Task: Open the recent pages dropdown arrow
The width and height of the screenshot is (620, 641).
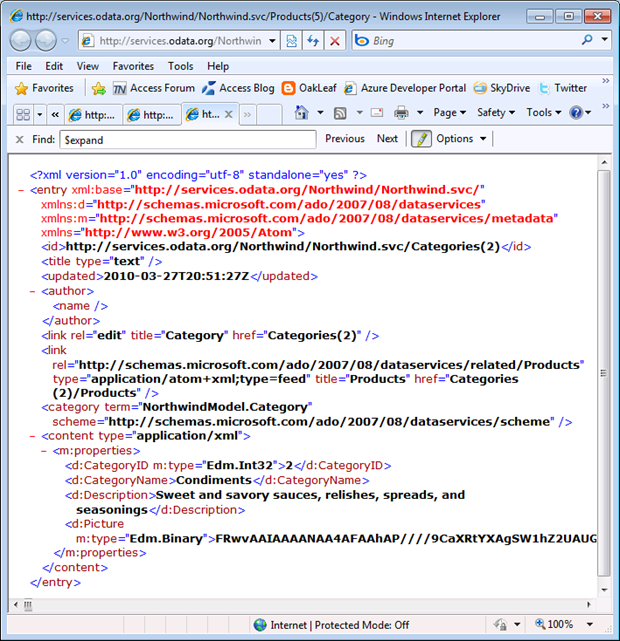Action: (x=65, y=40)
